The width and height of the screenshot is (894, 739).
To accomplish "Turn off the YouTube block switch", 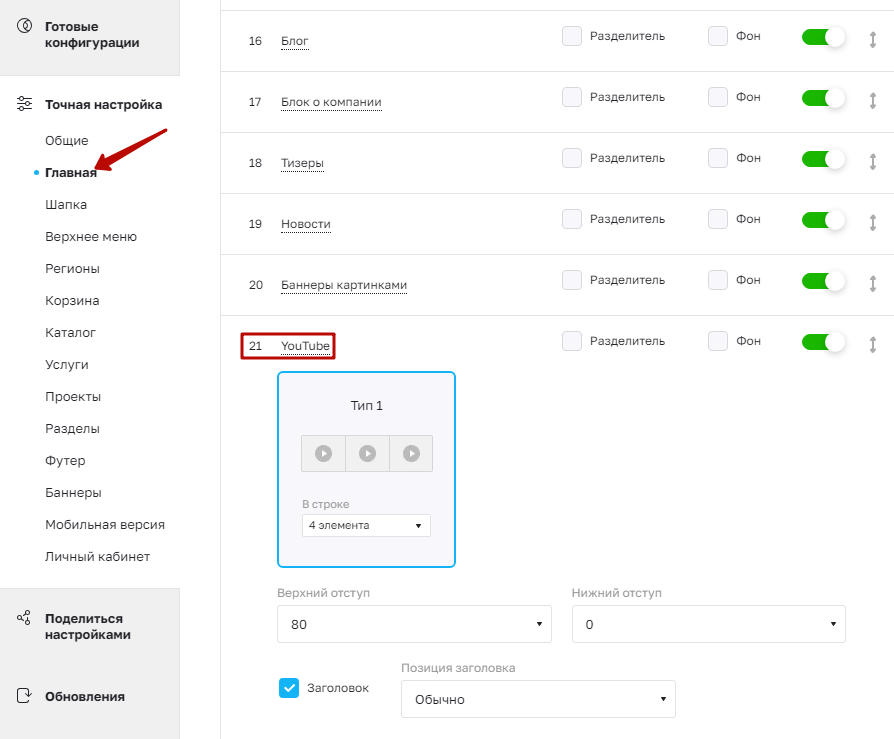I will 823,342.
